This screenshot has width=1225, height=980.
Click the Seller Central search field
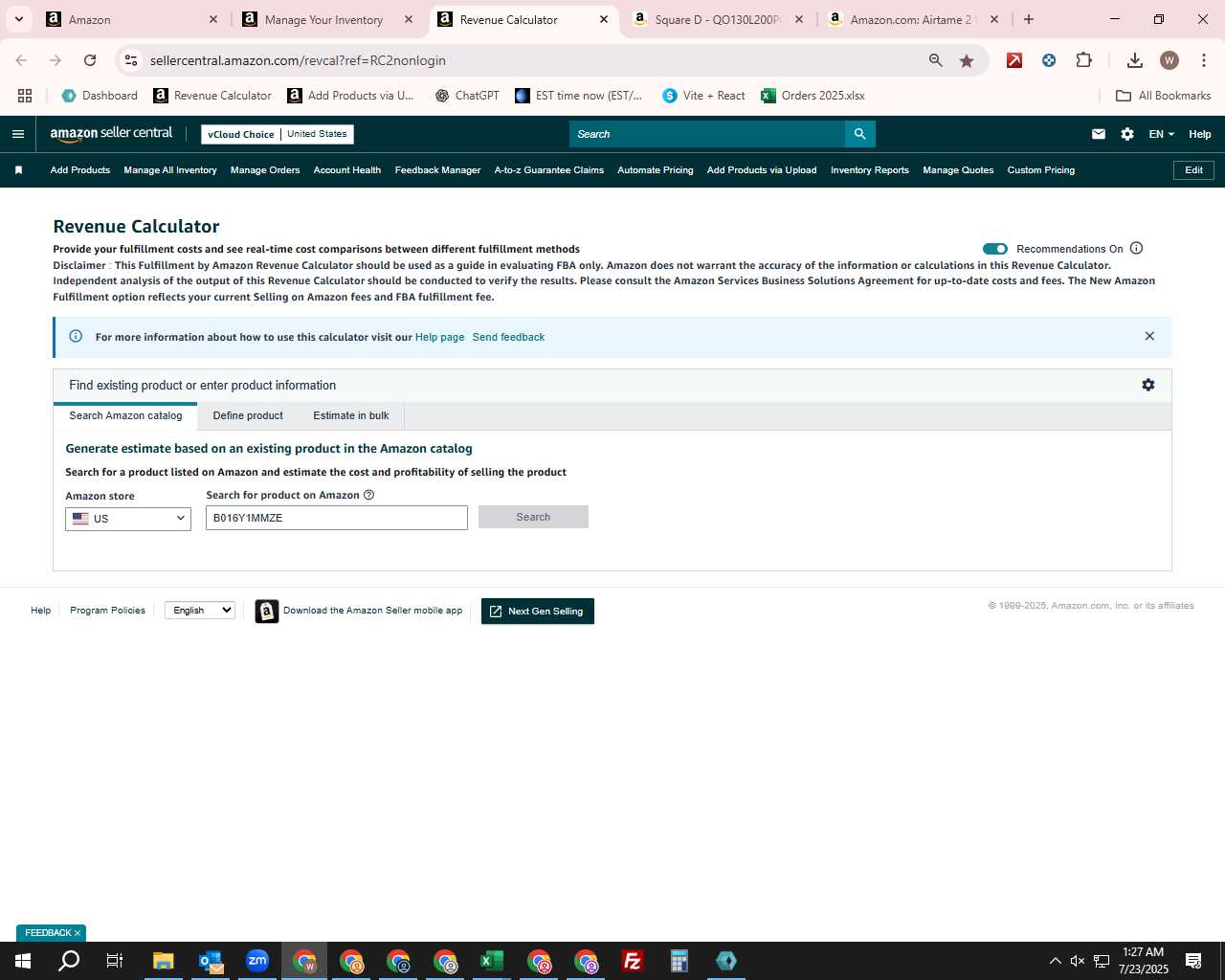click(x=707, y=134)
